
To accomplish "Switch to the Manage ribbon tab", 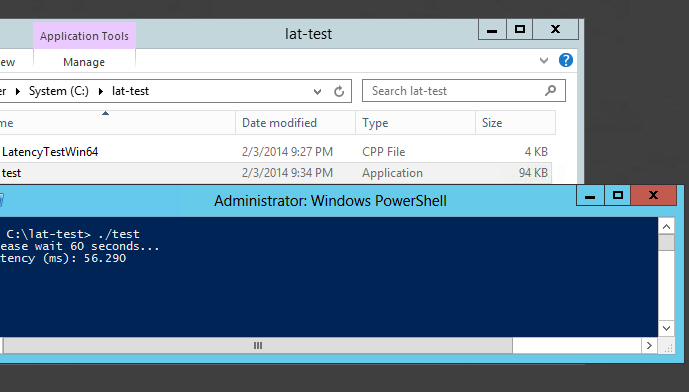I will [84, 62].
